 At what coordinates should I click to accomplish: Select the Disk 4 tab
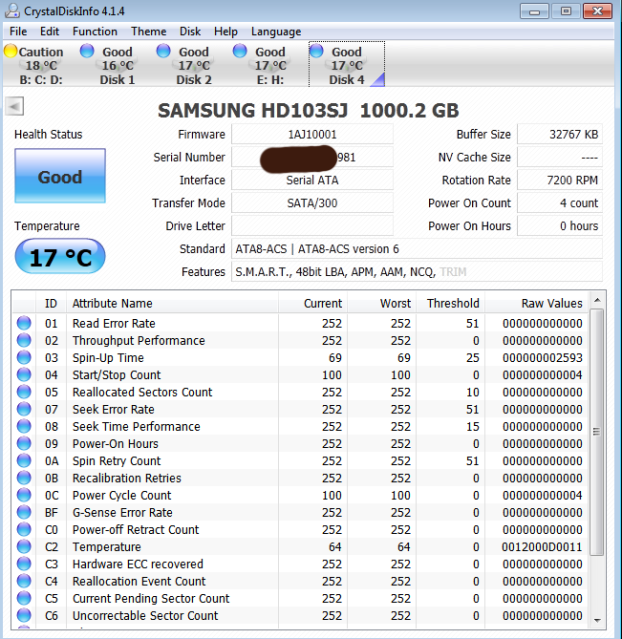(347, 65)
